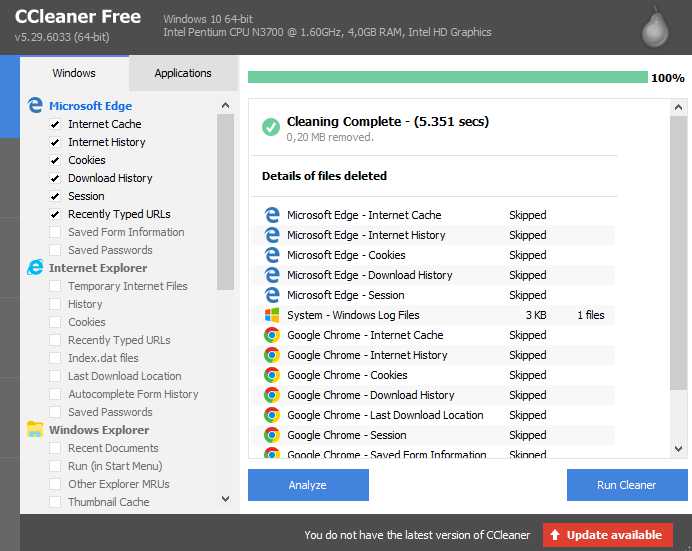Check Run (in Start Menu) option
Screen dimensions: 692x551
click(55, 466)
